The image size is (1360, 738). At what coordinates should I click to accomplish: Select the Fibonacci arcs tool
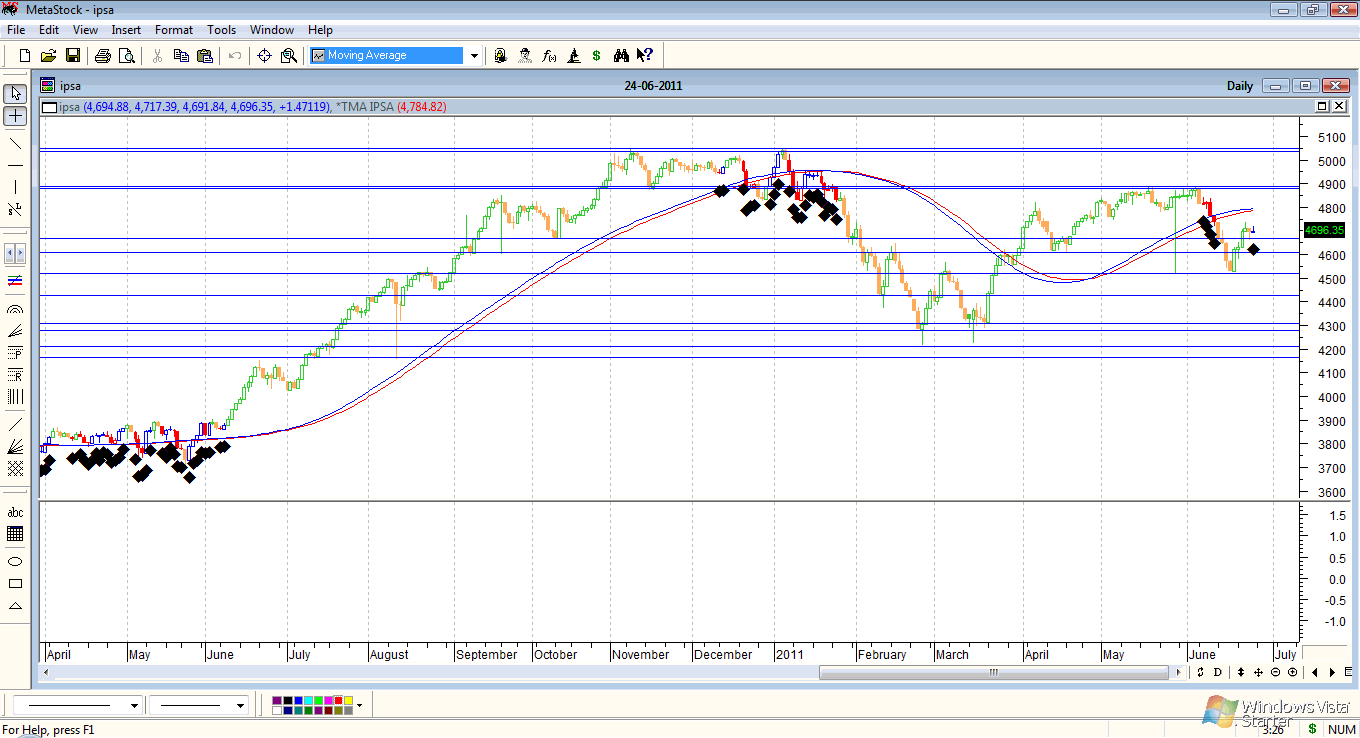pyautogui.click(x=15, y=310)
